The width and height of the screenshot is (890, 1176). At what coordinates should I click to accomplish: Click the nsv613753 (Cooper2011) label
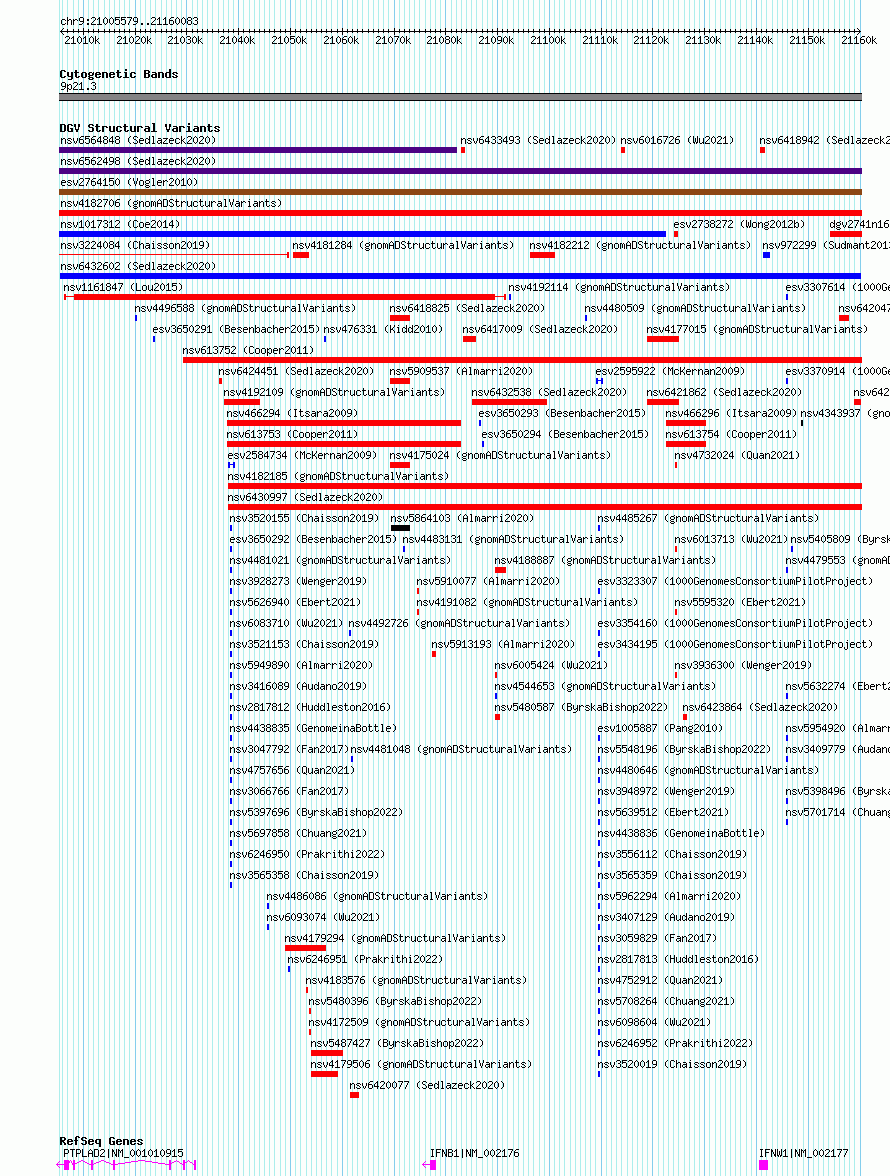tap(292, 434)
